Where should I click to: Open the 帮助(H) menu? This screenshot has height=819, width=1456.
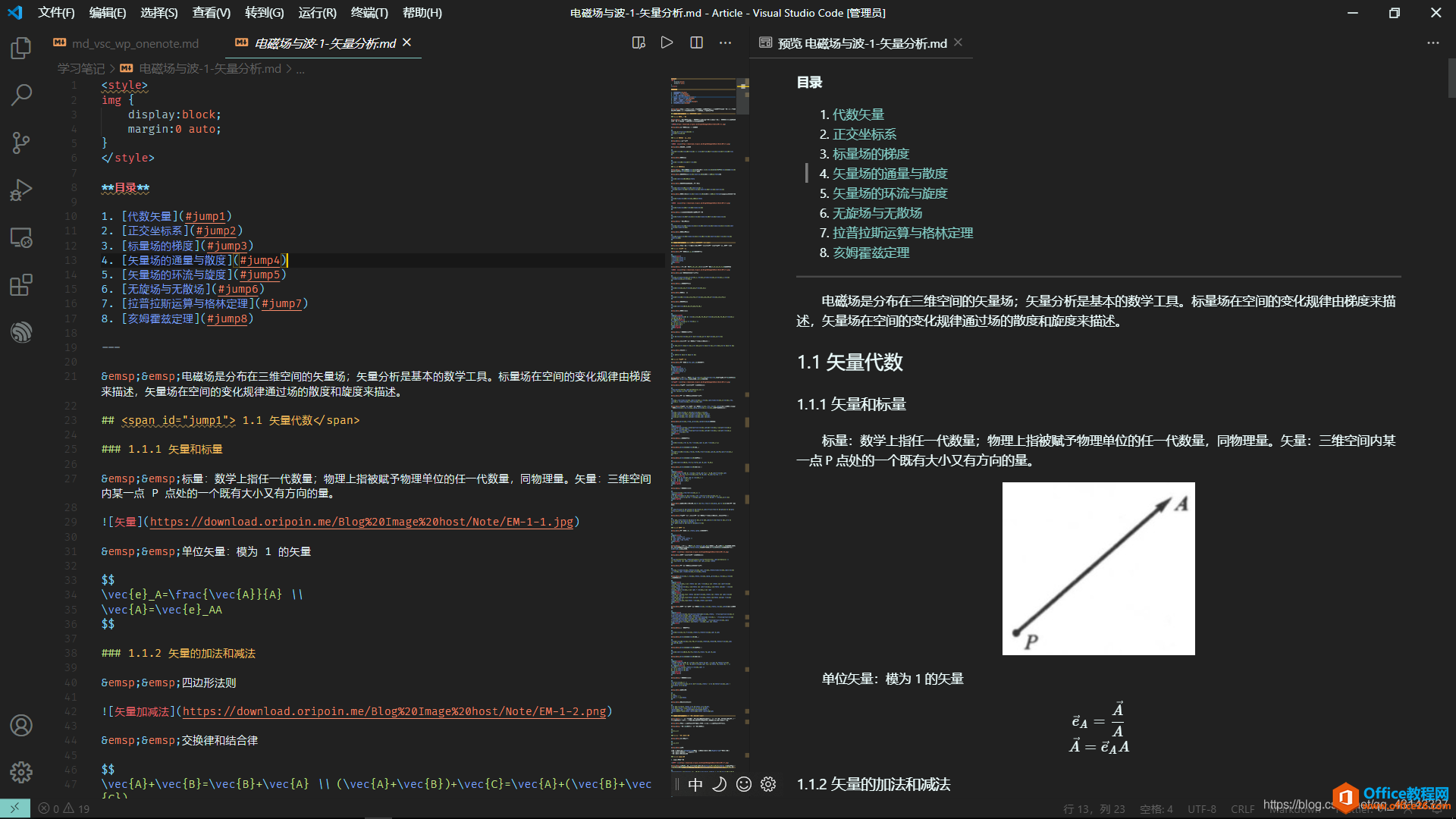tap(422, 13)
